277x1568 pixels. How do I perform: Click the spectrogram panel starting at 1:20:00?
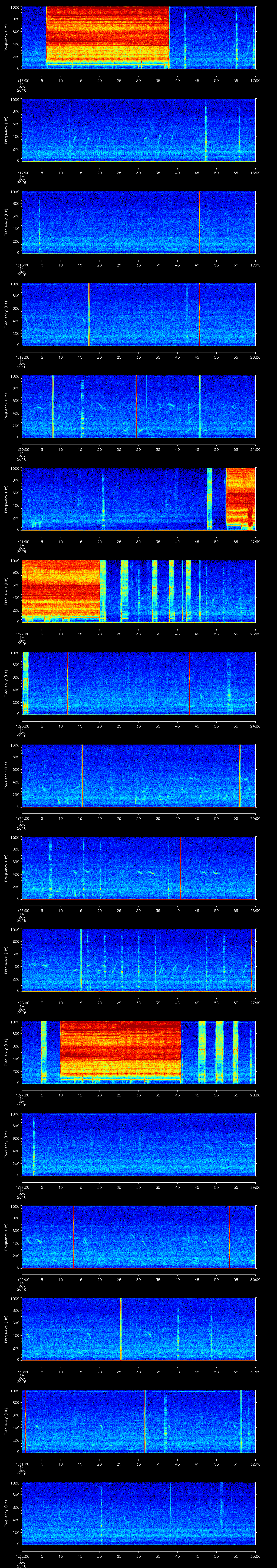[139, 407]
